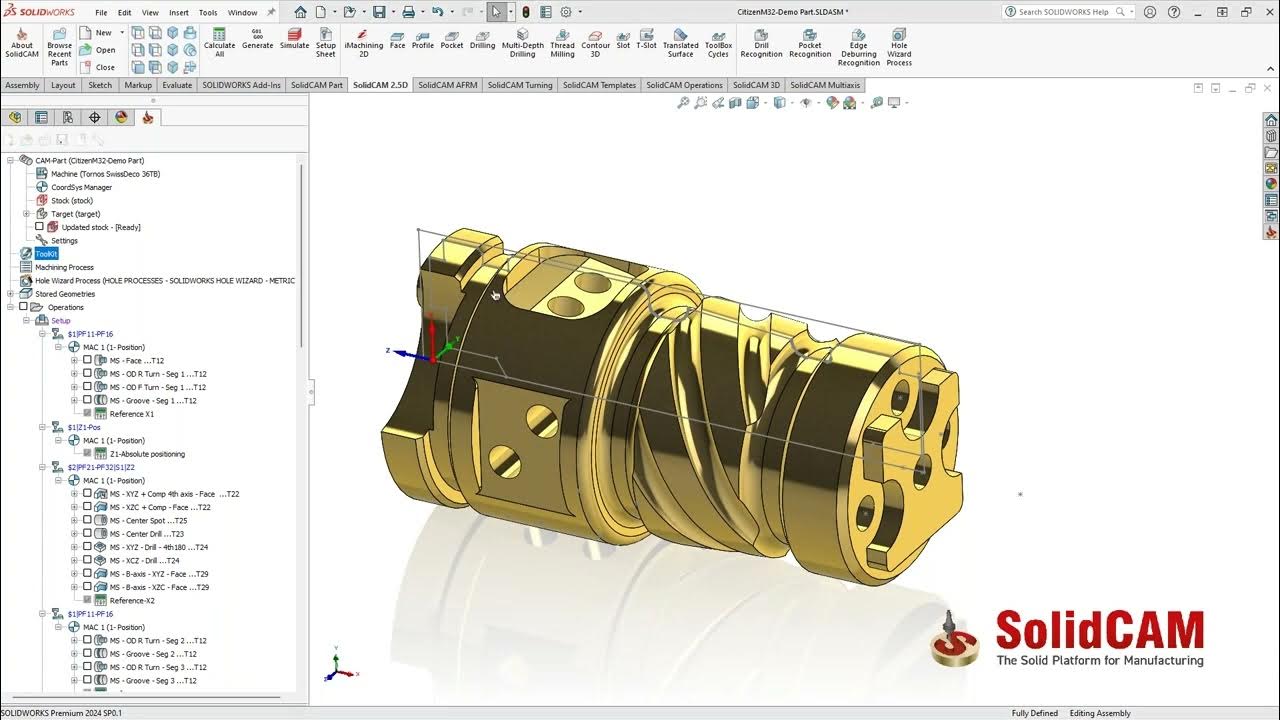The width and height of the screenshot is (1280, 720).
Task: Open Setup Sheet
Action: pos(326,45)
